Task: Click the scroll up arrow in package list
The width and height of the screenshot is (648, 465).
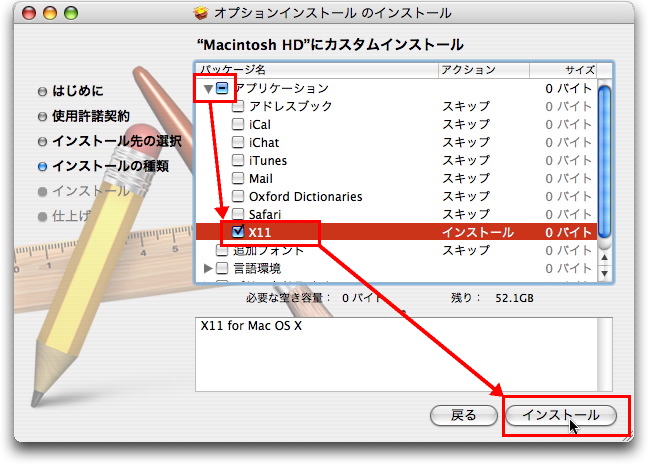Action: coord(604,258)
